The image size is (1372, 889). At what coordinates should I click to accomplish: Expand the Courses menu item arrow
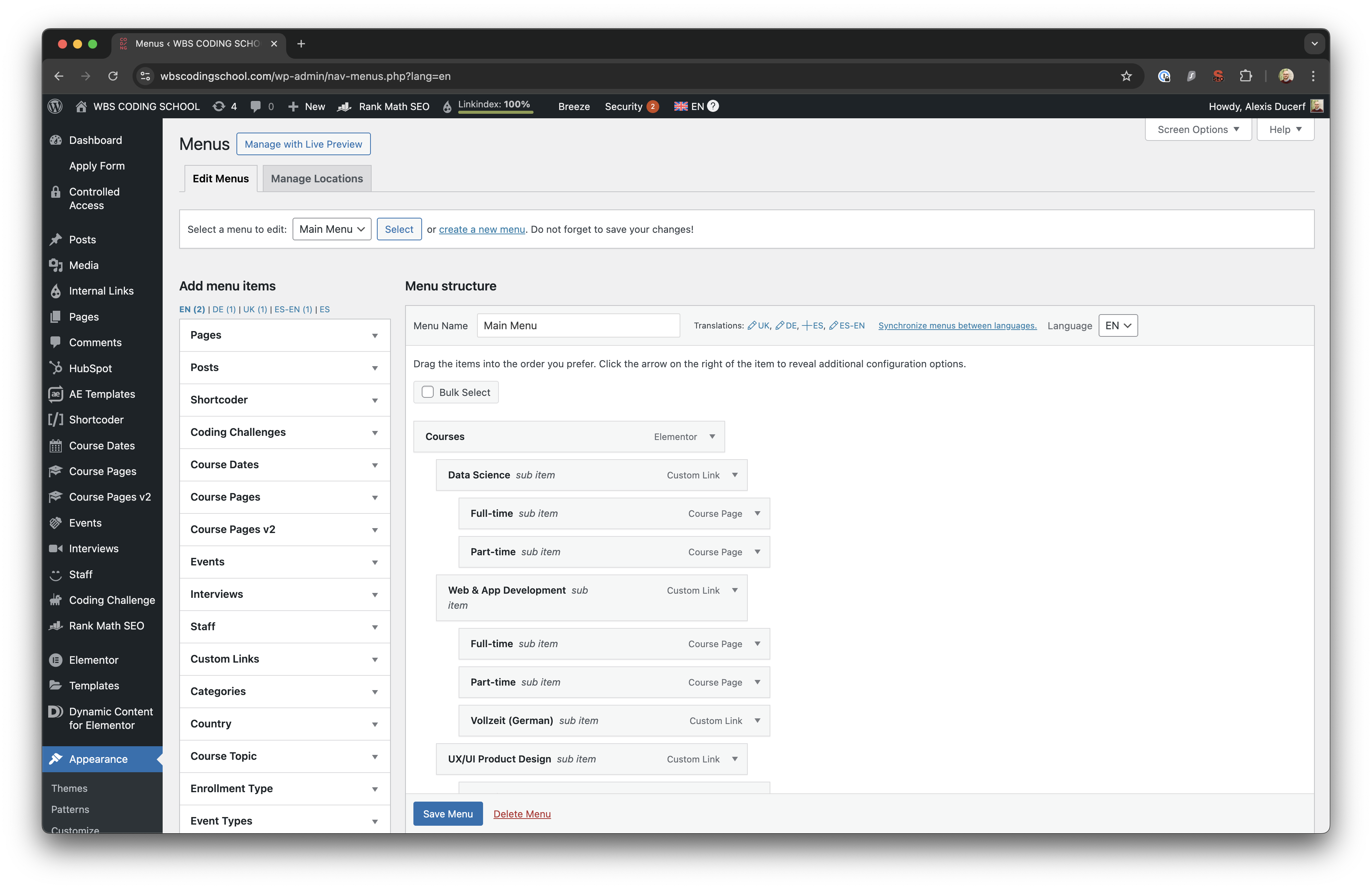[x=712, y=437]
